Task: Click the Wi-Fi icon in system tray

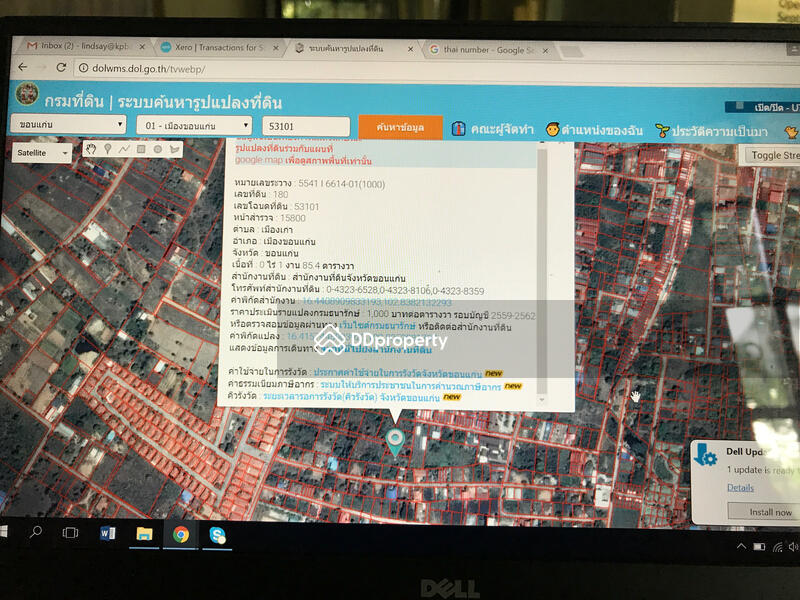Action: (x=778, y=547)
